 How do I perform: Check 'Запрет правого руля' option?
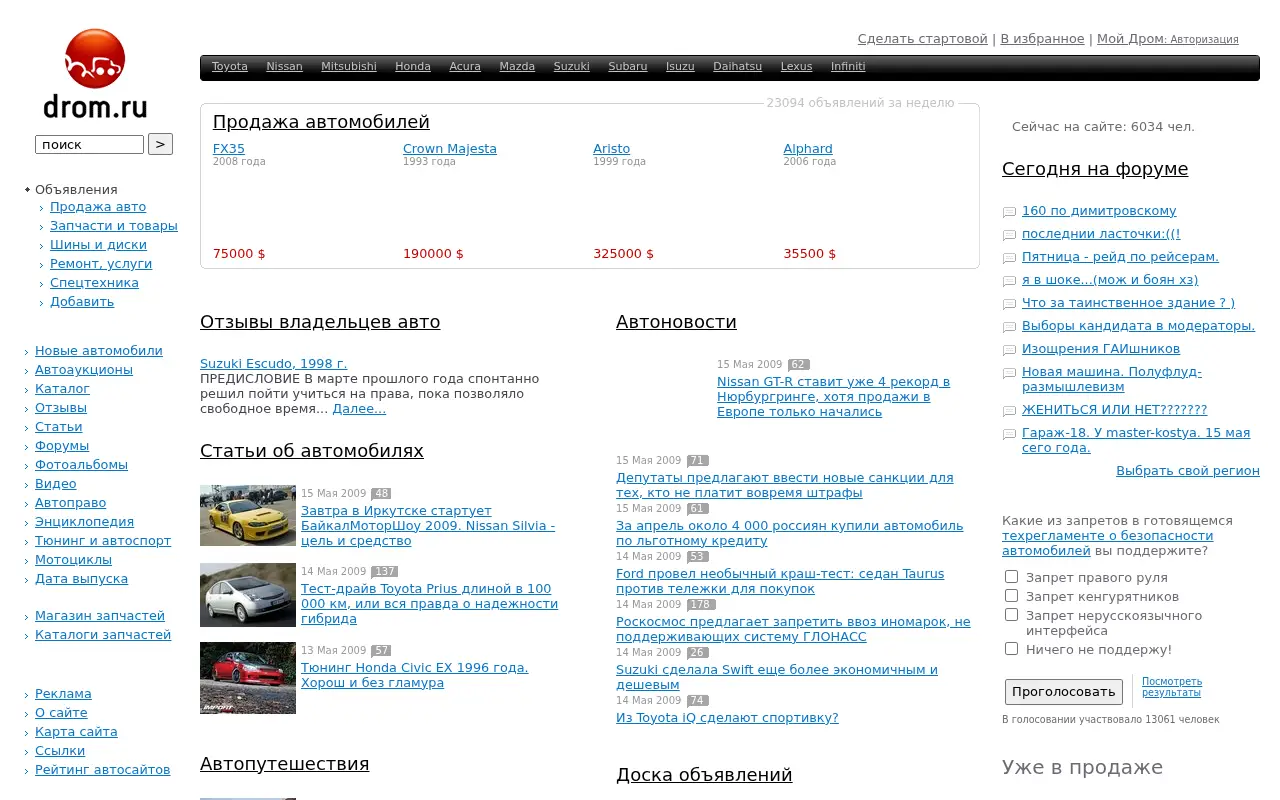tap(1011, 577)
